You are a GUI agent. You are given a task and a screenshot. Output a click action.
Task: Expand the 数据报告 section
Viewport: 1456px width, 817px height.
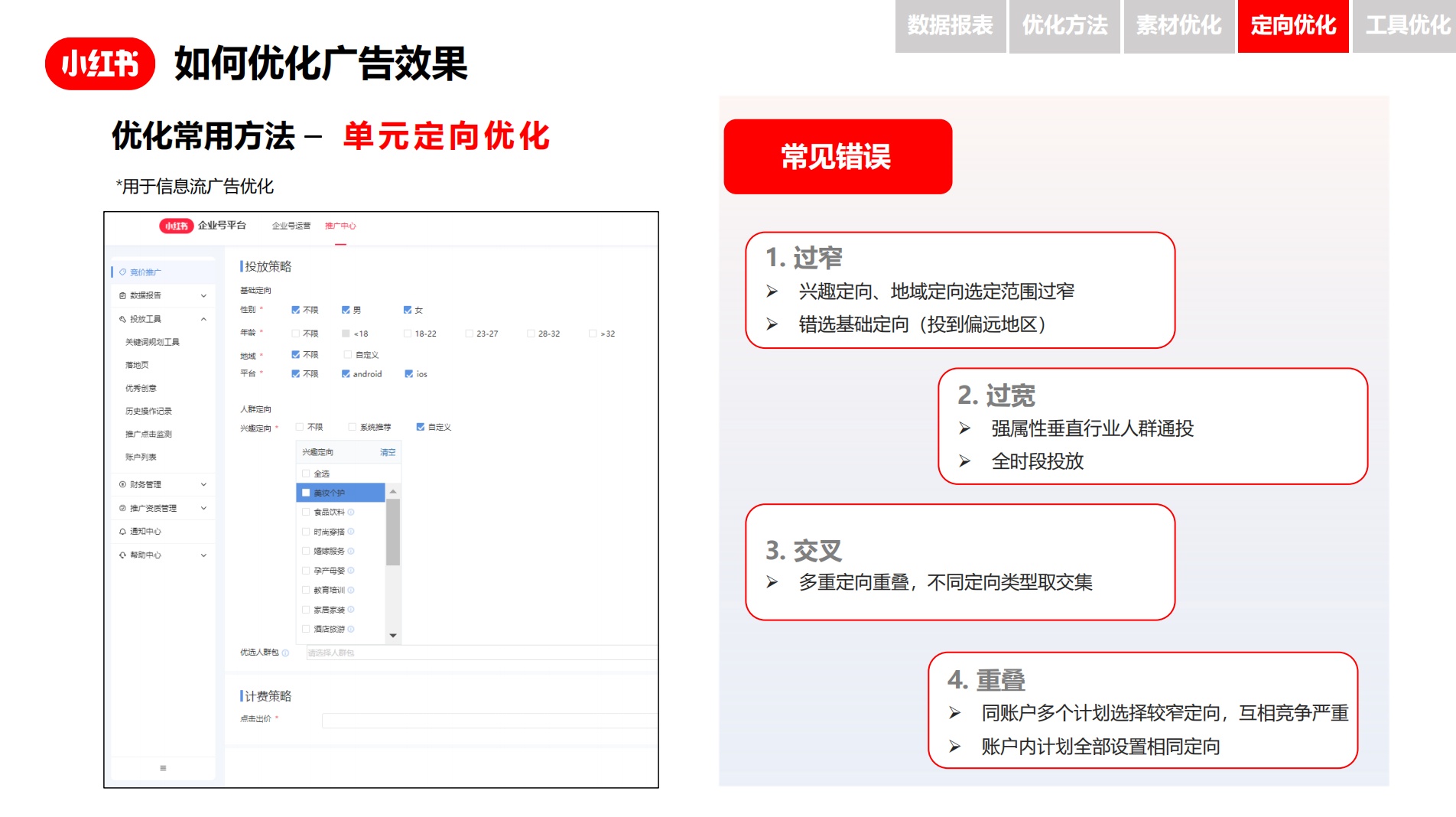[205, 295]
